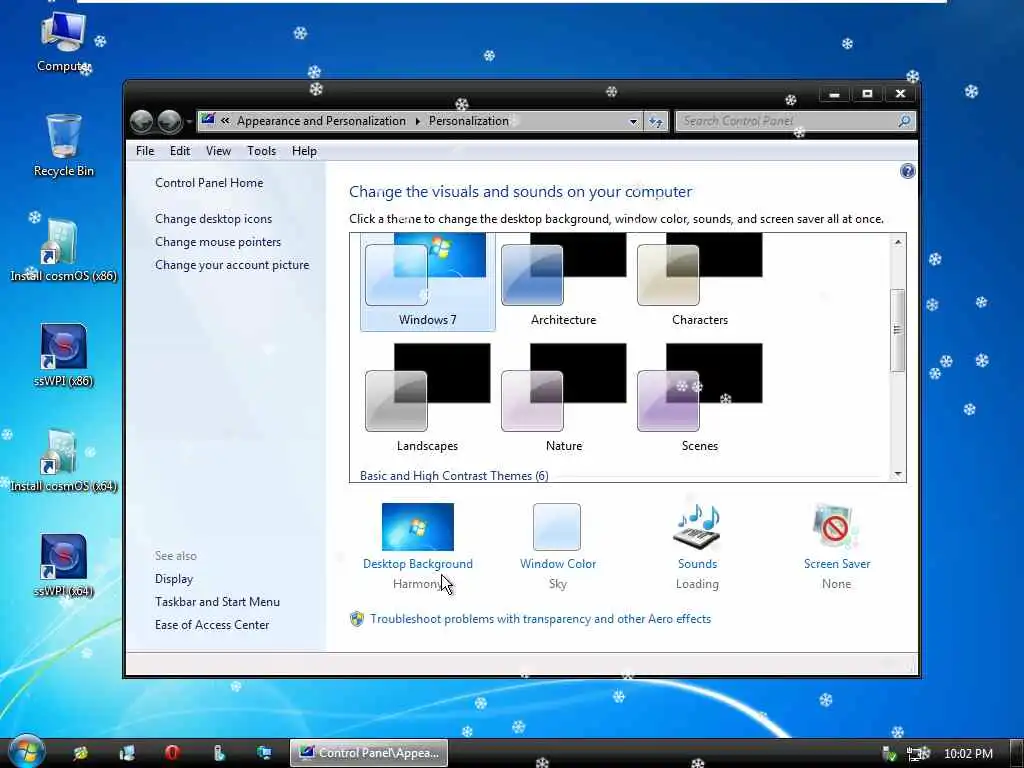Click the Show desktop button
This screenshot has height=768, width=1024.
1016,753
